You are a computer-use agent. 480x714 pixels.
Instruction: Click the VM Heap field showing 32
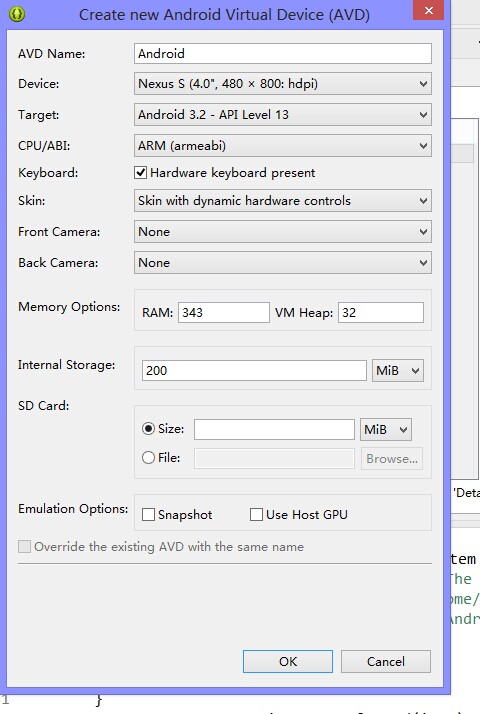[381, 313]
